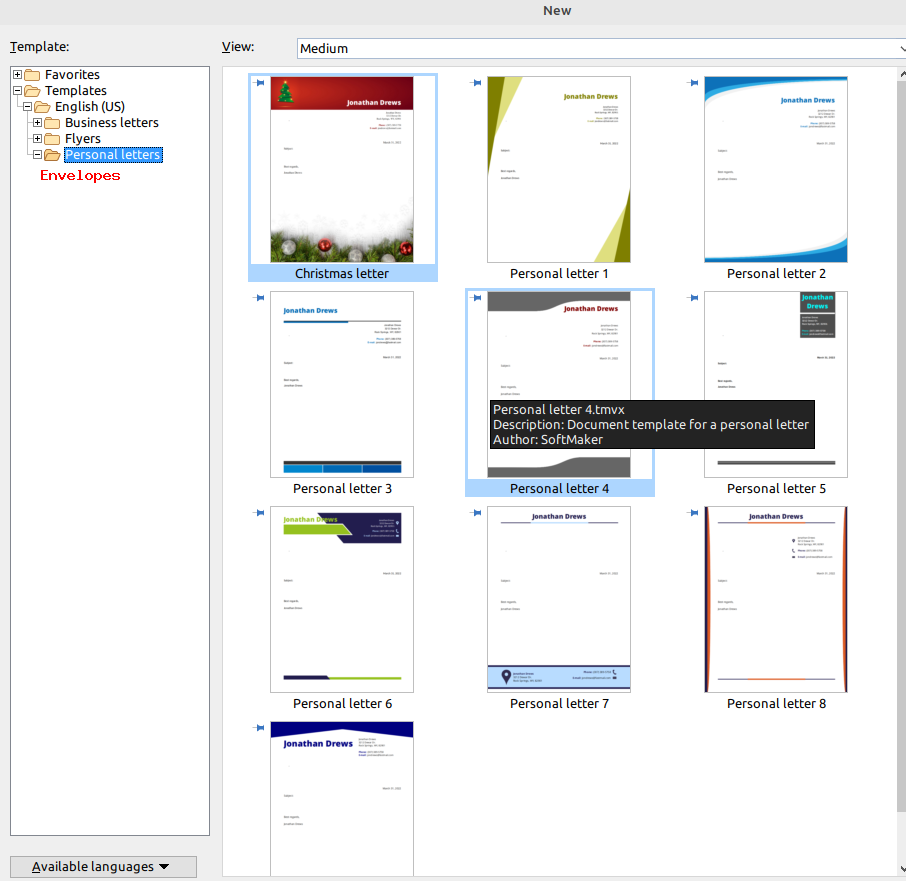Image resolution: width=906 pixels, height=881 pixels.
Task: Expand the Favorites tree node
Action: pos(17,75)
